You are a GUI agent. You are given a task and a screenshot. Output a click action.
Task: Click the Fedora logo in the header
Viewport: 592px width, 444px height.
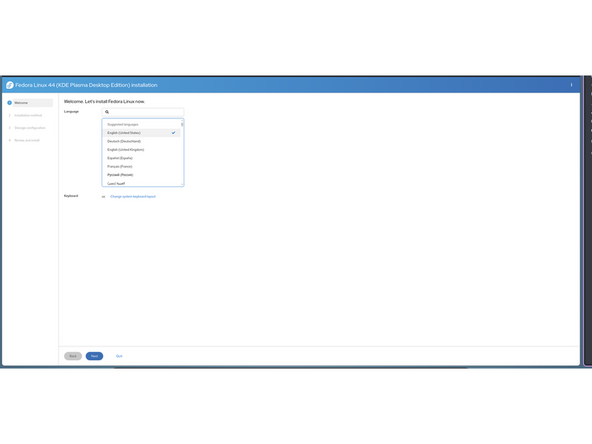click(10, 85)
